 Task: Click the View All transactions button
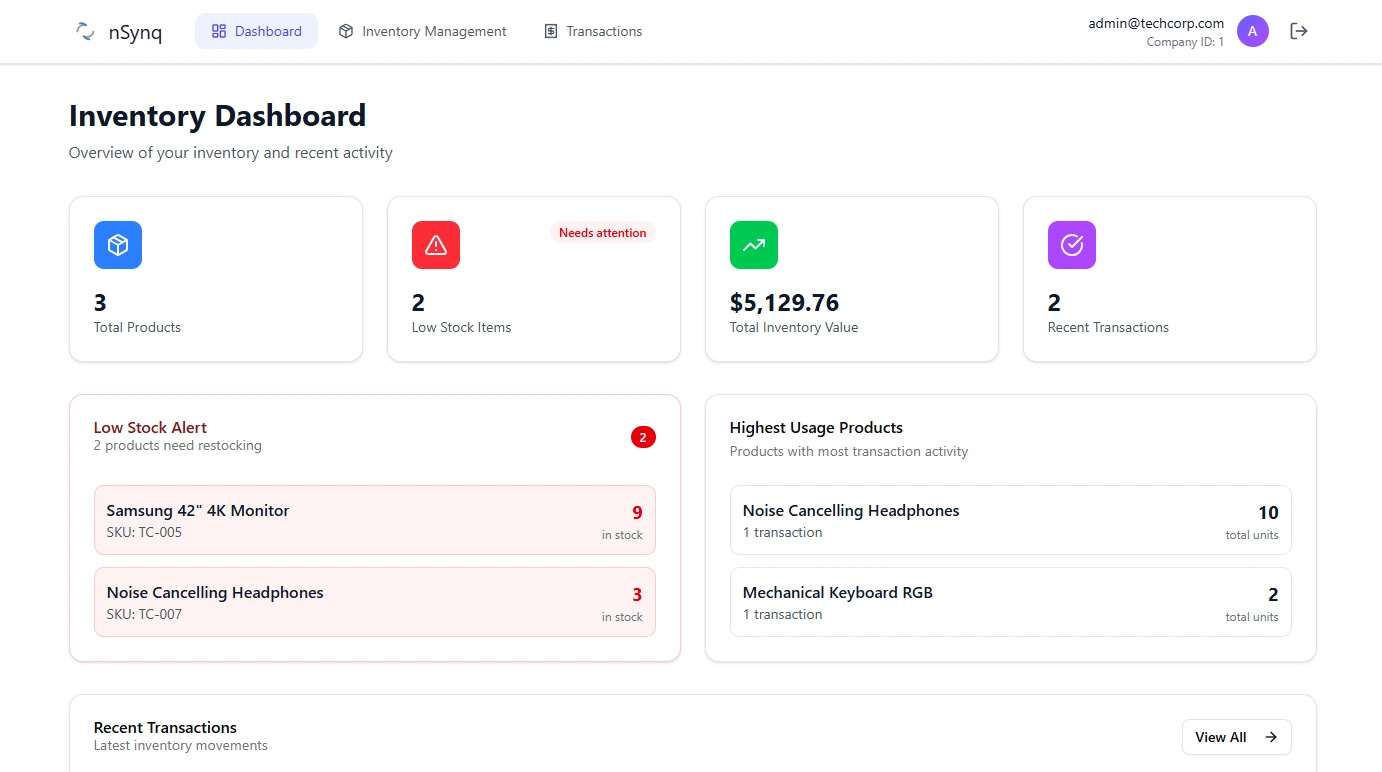1236,737
